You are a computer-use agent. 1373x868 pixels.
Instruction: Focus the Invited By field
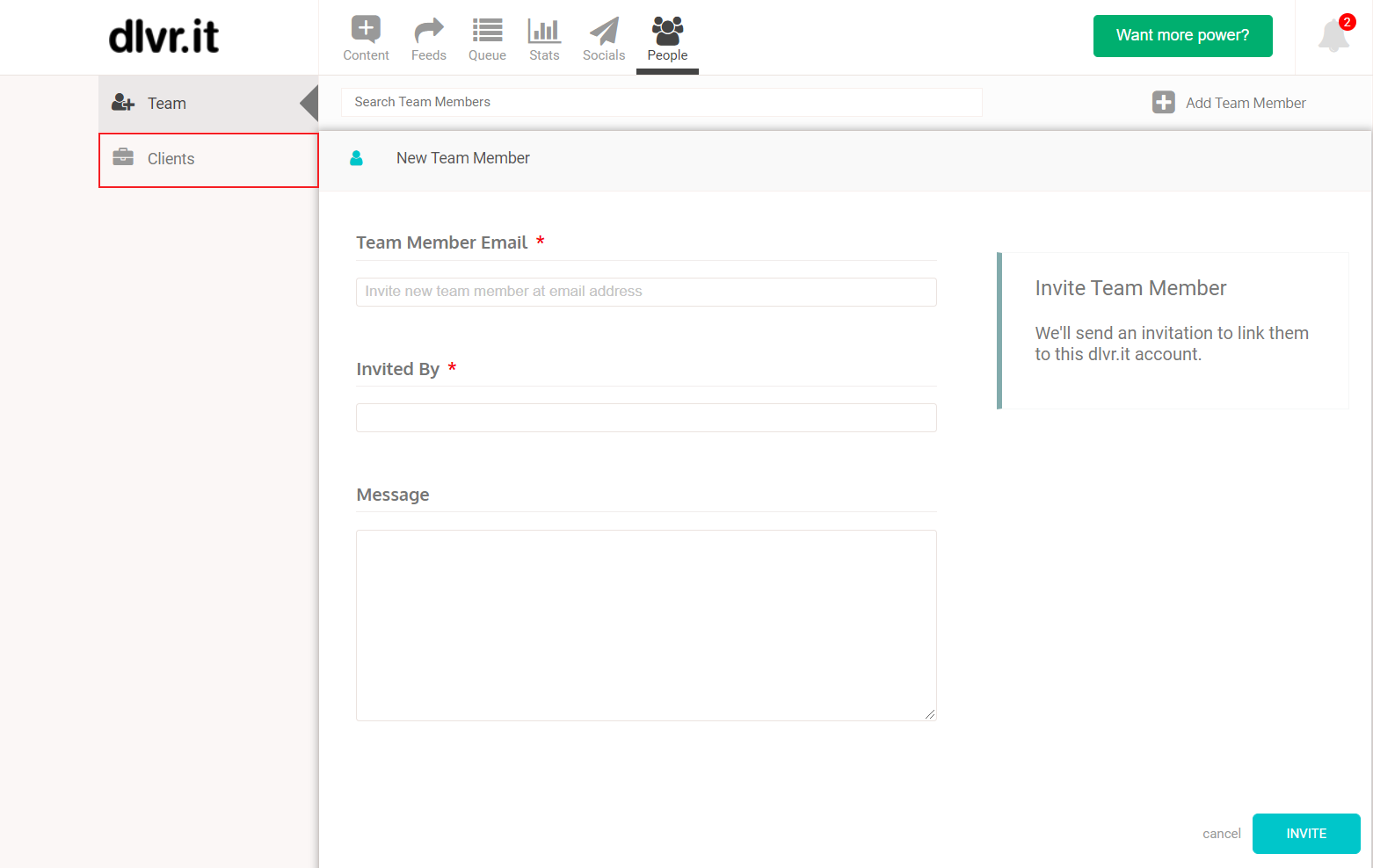pyautogui.click(x=646, y=417)
